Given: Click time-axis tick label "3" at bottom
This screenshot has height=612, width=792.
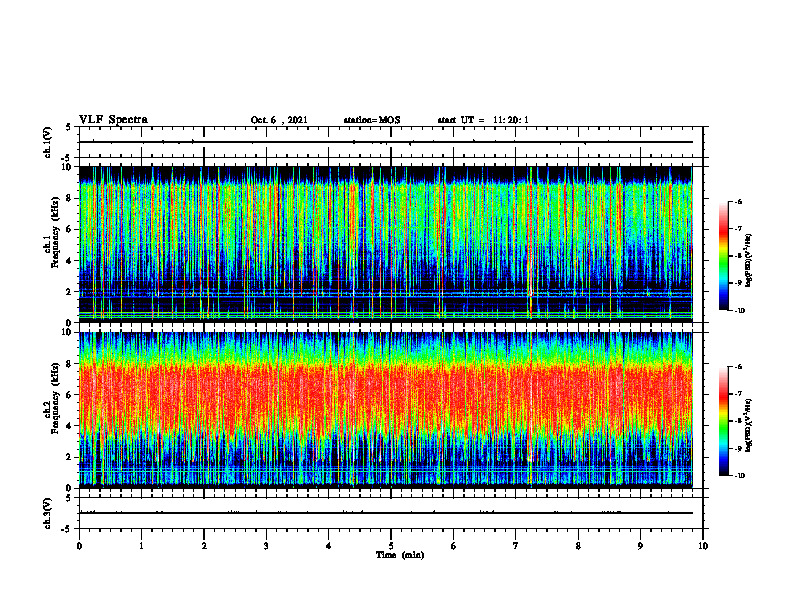Looking at the screenshot, I should [266, 546].
